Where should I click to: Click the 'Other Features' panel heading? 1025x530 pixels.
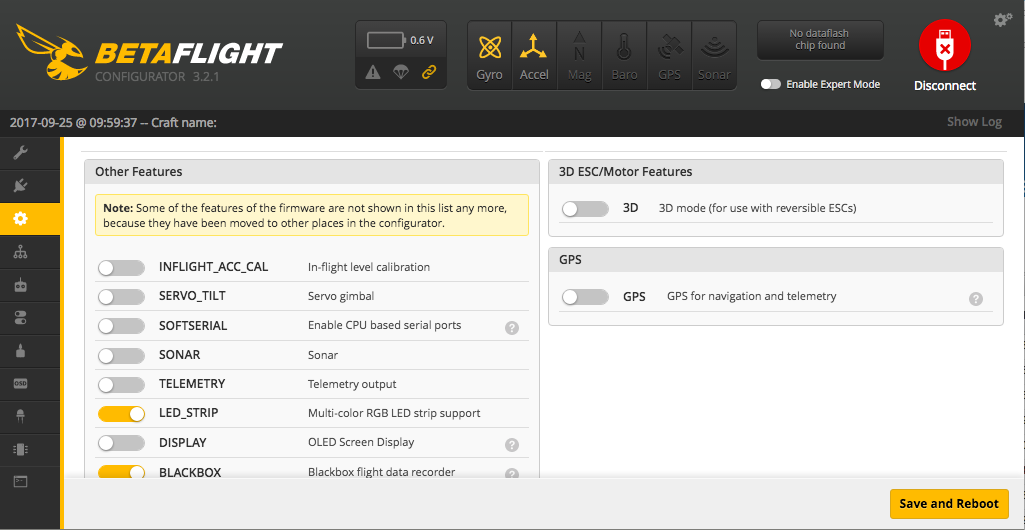139,172
